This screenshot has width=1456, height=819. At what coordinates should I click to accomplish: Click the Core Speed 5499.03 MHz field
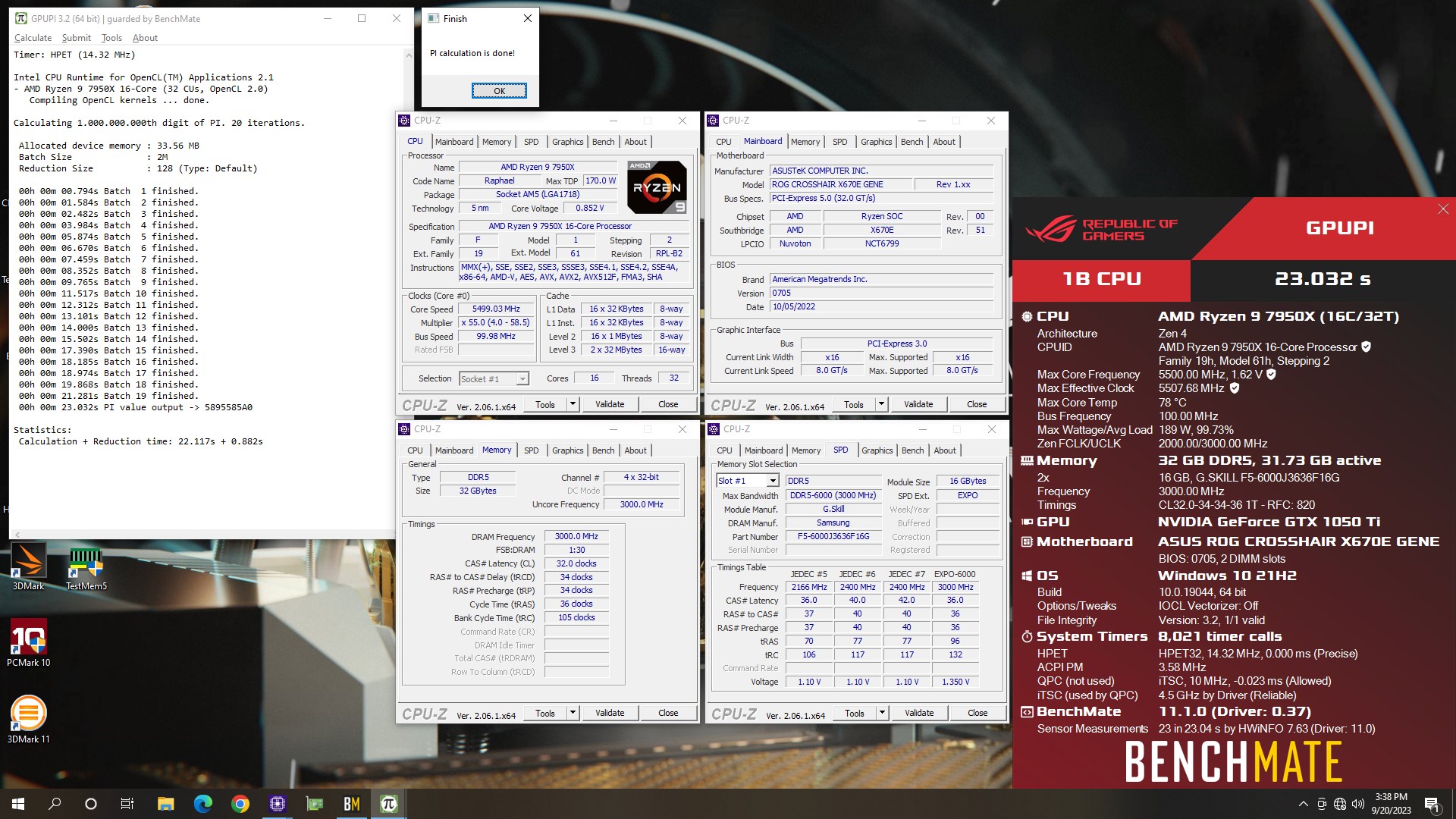pyautogui.click(x=496, y=309)
